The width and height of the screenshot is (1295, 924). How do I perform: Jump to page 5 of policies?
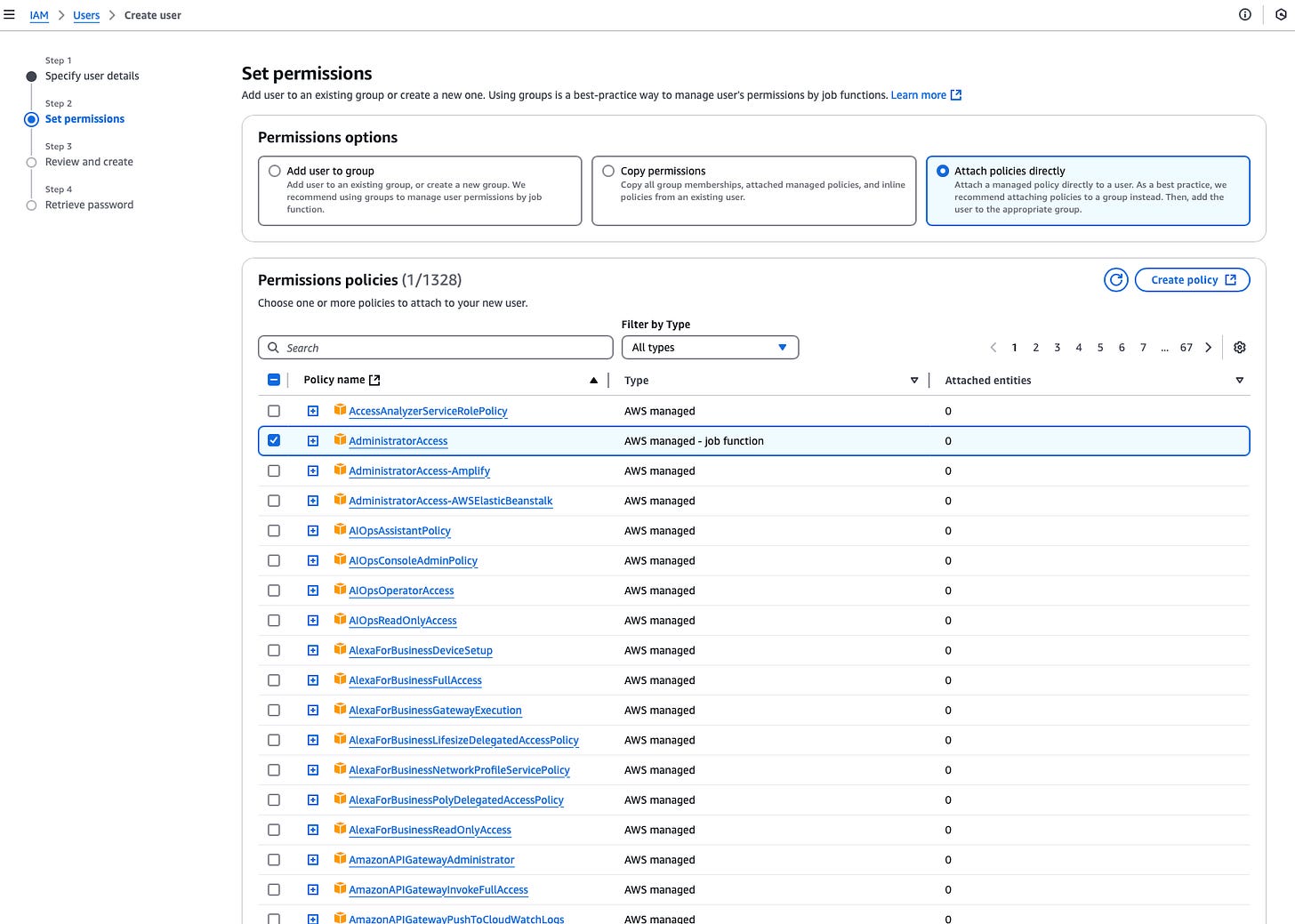1100,348
